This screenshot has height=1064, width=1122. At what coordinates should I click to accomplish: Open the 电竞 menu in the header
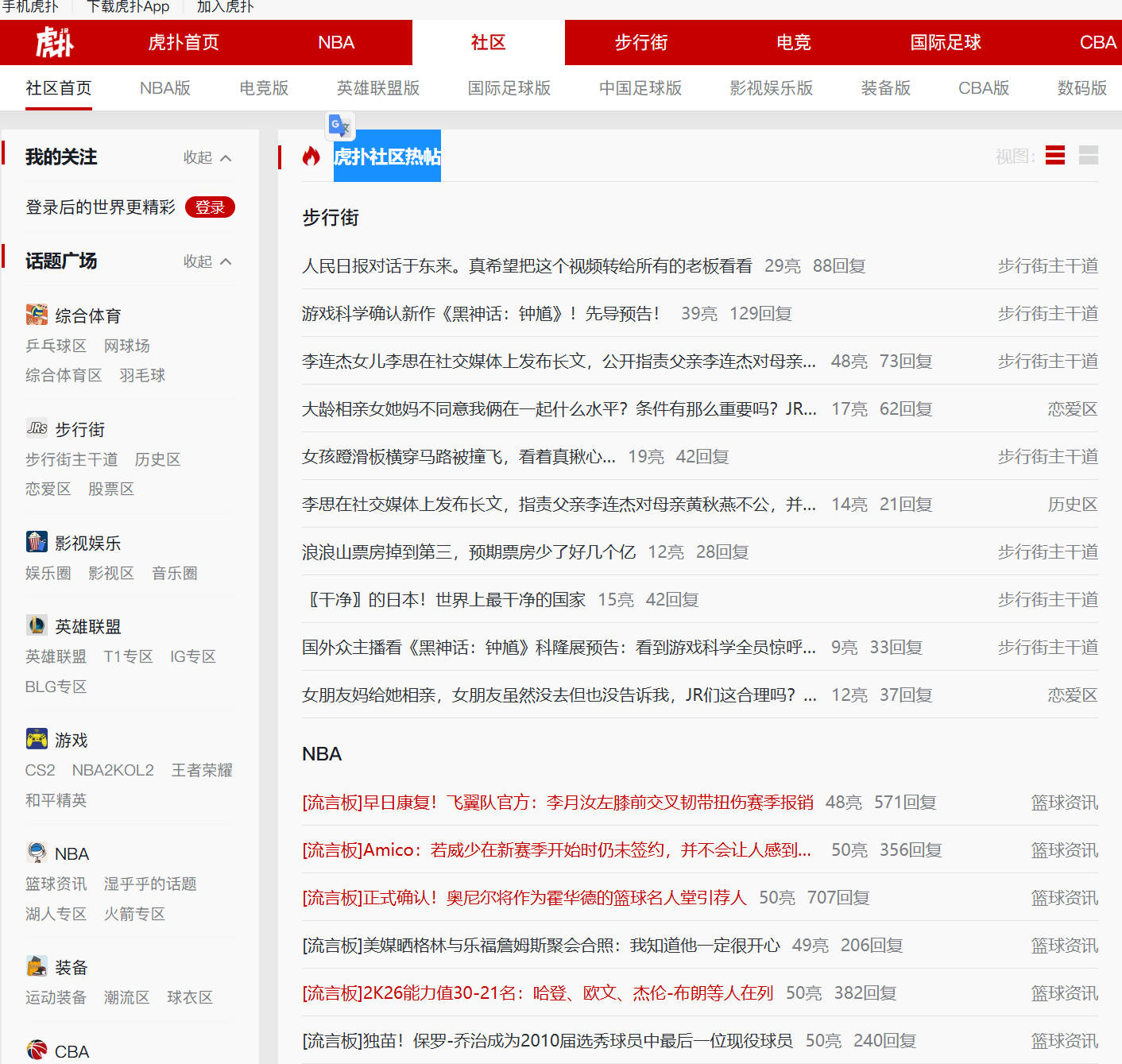(793, 42)
